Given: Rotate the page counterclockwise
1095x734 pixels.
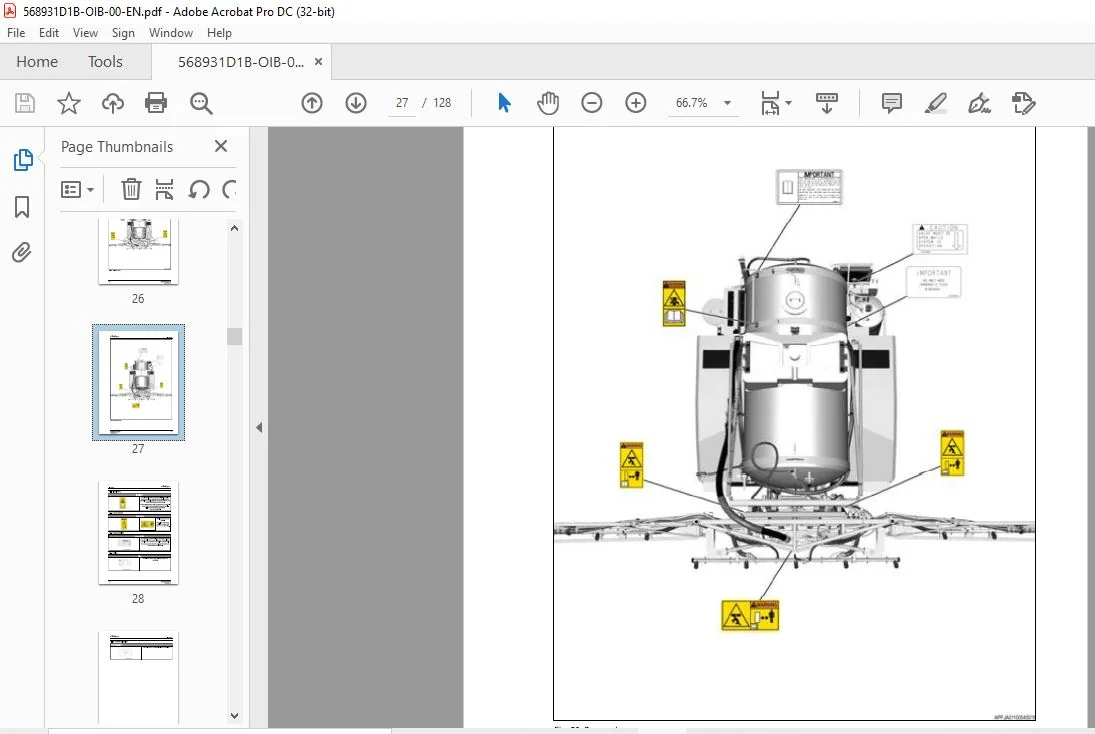Looking at the screenshot, I should pyautogui.click(x=199, y=189).
